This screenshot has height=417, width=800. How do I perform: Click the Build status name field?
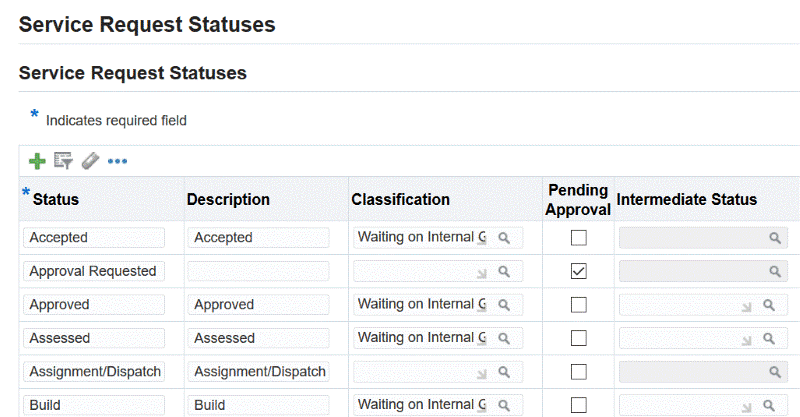(x=93, y=405)
